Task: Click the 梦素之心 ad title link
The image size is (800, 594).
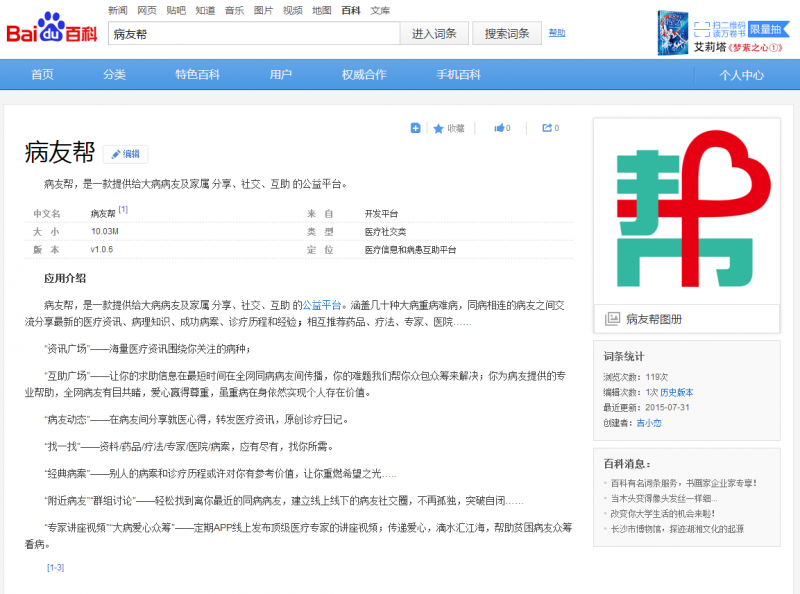Action: coord(756,47)
